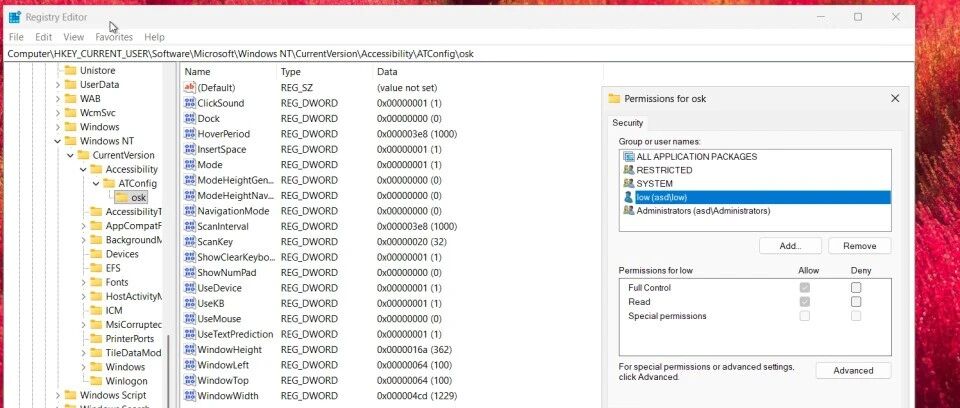Toggle the Allow checkbox for Read
The width and height of the screenshot is (960, 408).
pyautogui.click(x=804, y=301)
